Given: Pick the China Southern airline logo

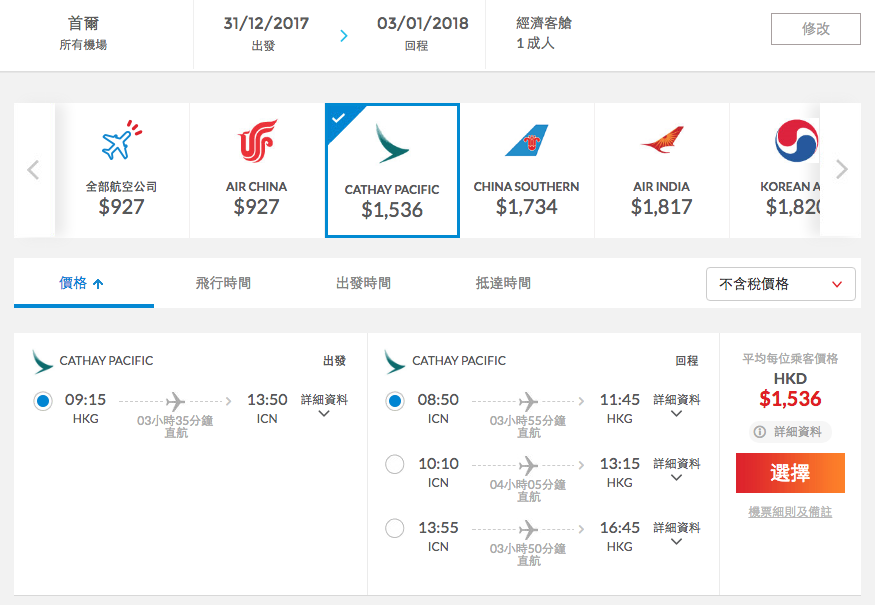Looking at the screenshot, I should [x=527, y=141].
